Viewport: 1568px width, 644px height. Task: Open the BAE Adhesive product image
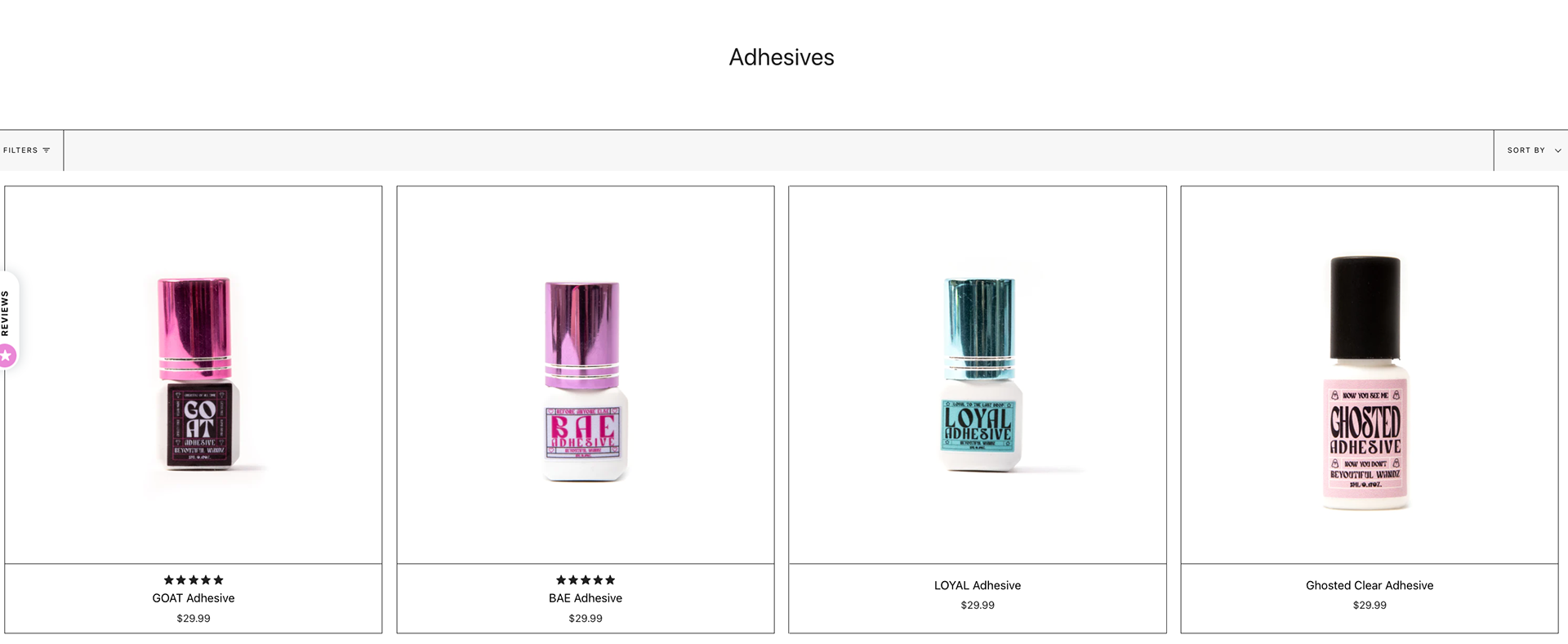pos(586,375)
